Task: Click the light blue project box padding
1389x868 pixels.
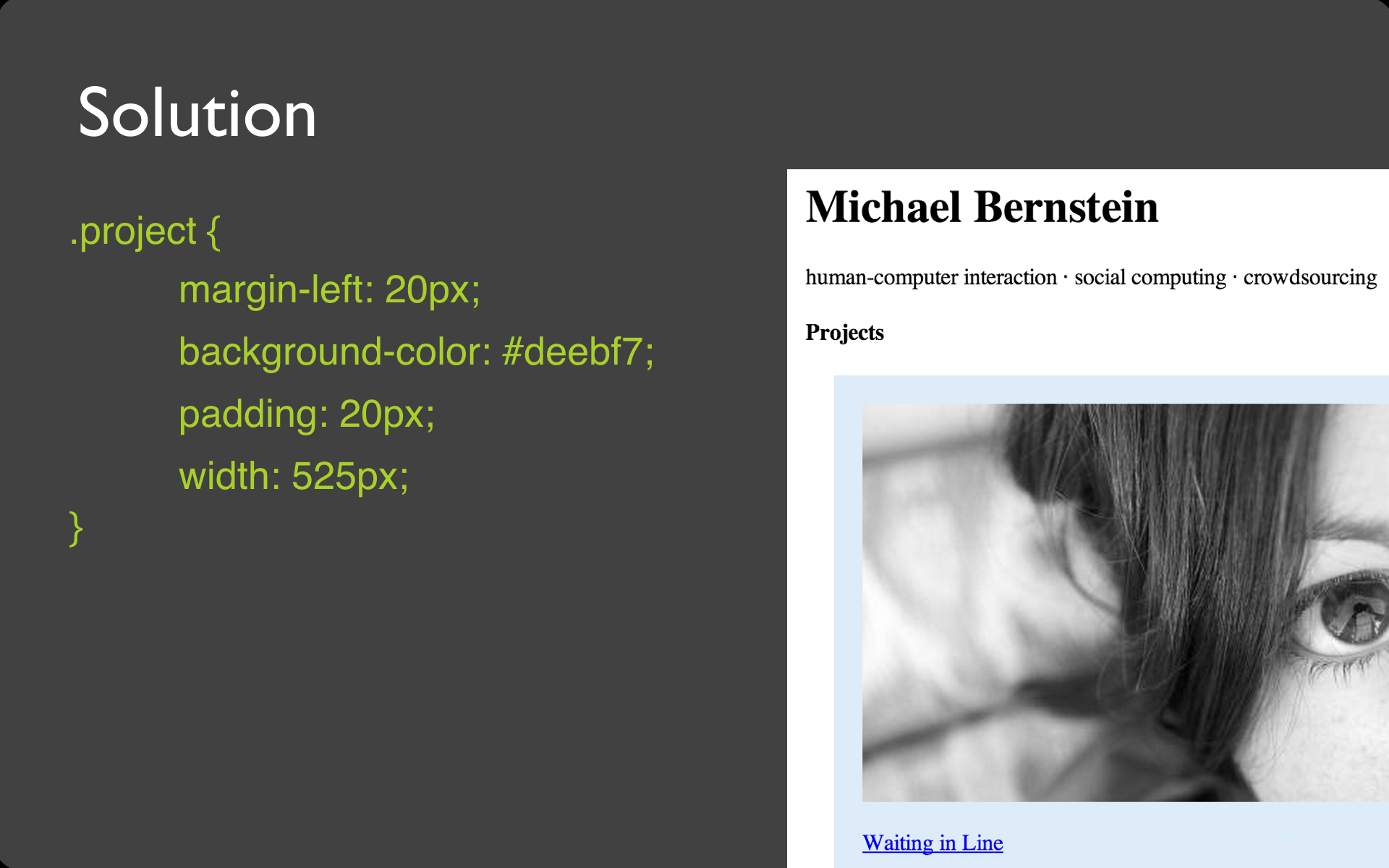Action: (x=848, y=615)
